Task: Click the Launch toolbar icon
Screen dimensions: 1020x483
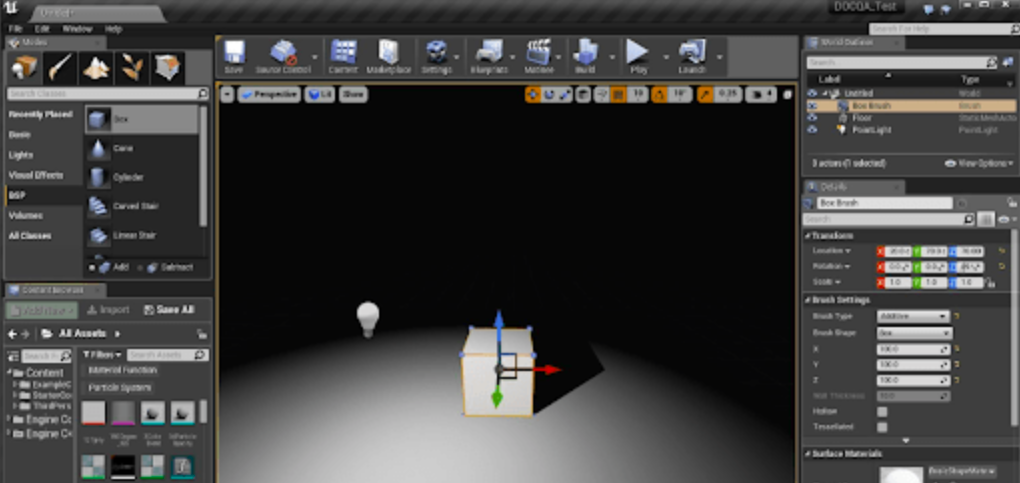Action: [691, 57]
